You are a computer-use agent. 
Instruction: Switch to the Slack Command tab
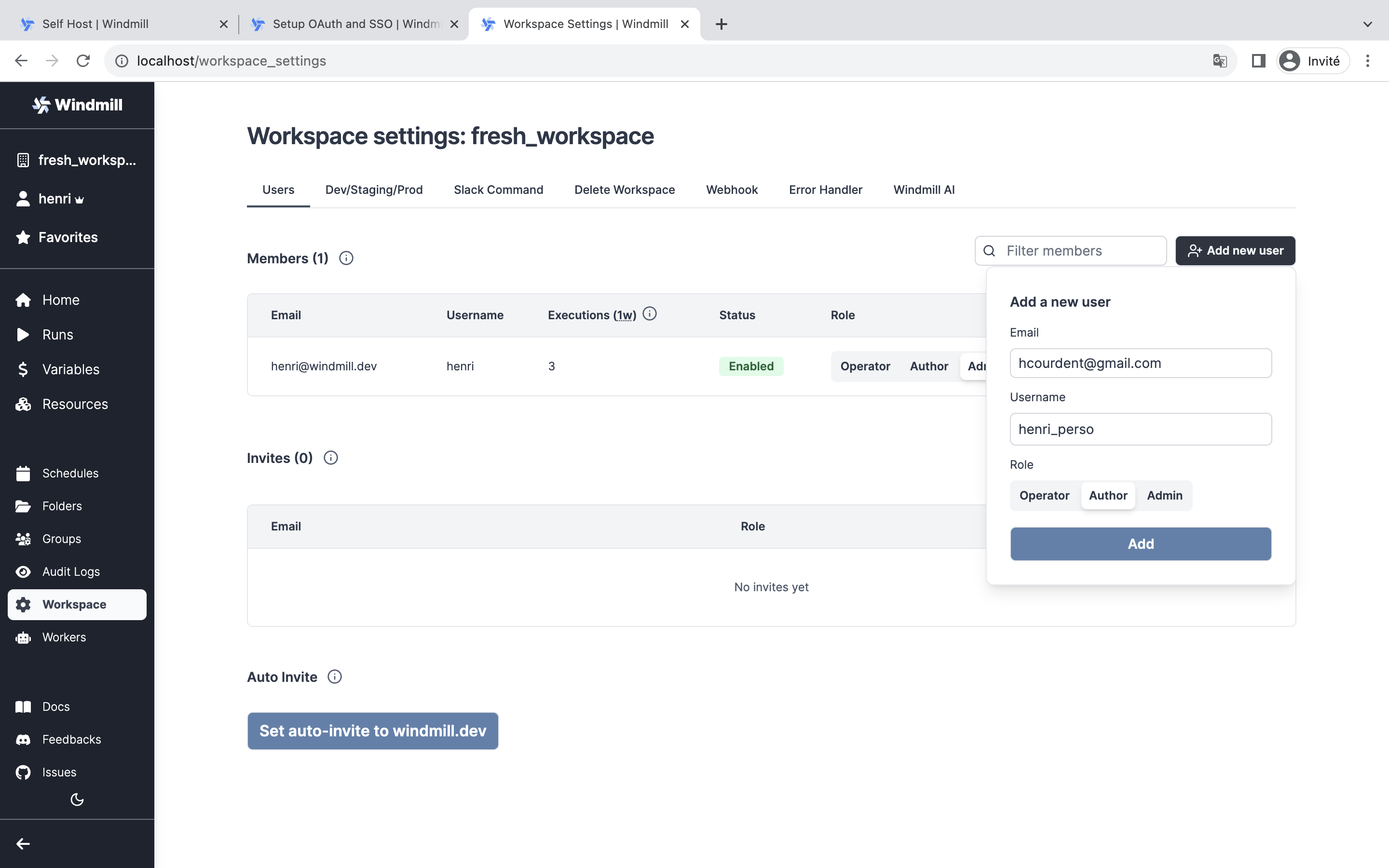coord(498,190)
